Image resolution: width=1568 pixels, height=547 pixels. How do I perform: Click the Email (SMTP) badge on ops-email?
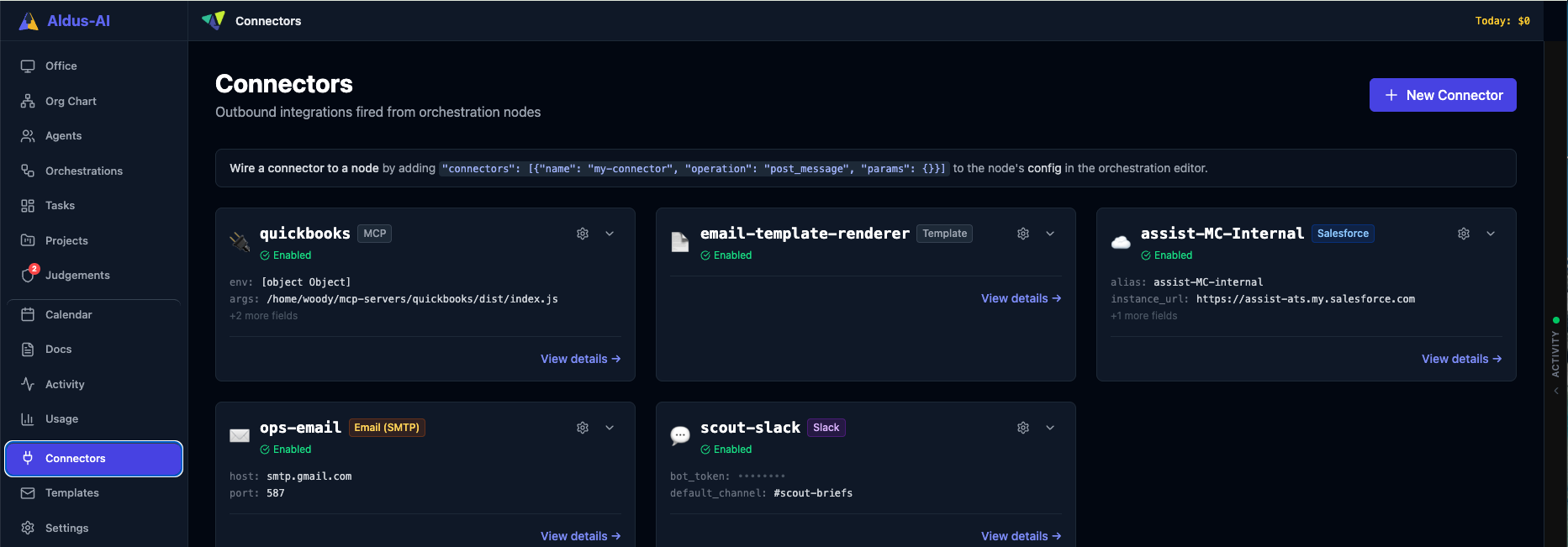click(x=387, y=428)
